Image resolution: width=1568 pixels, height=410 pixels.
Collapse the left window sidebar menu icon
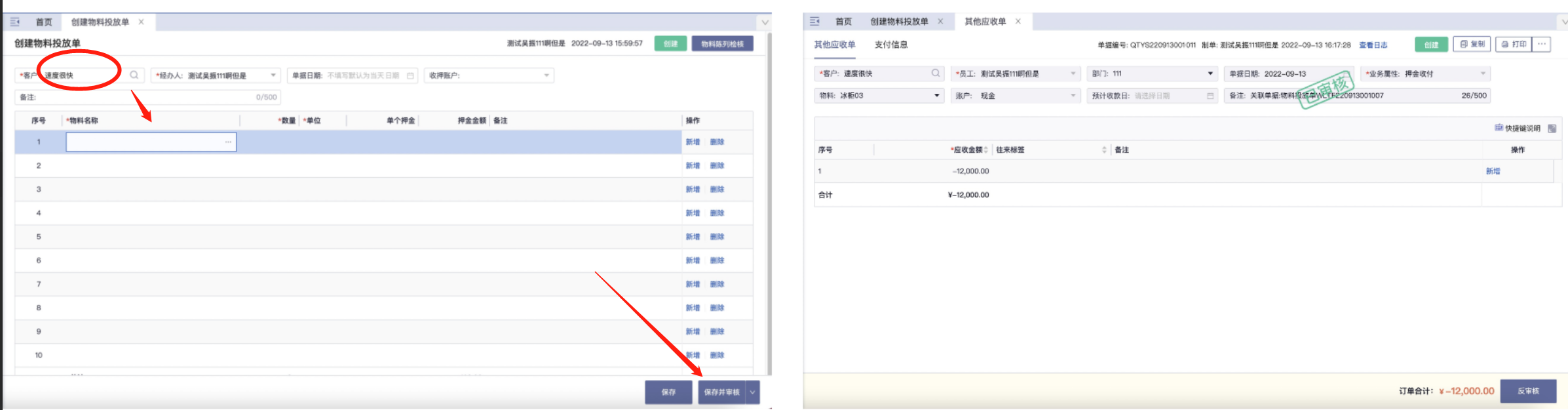[x=15, y=22]
